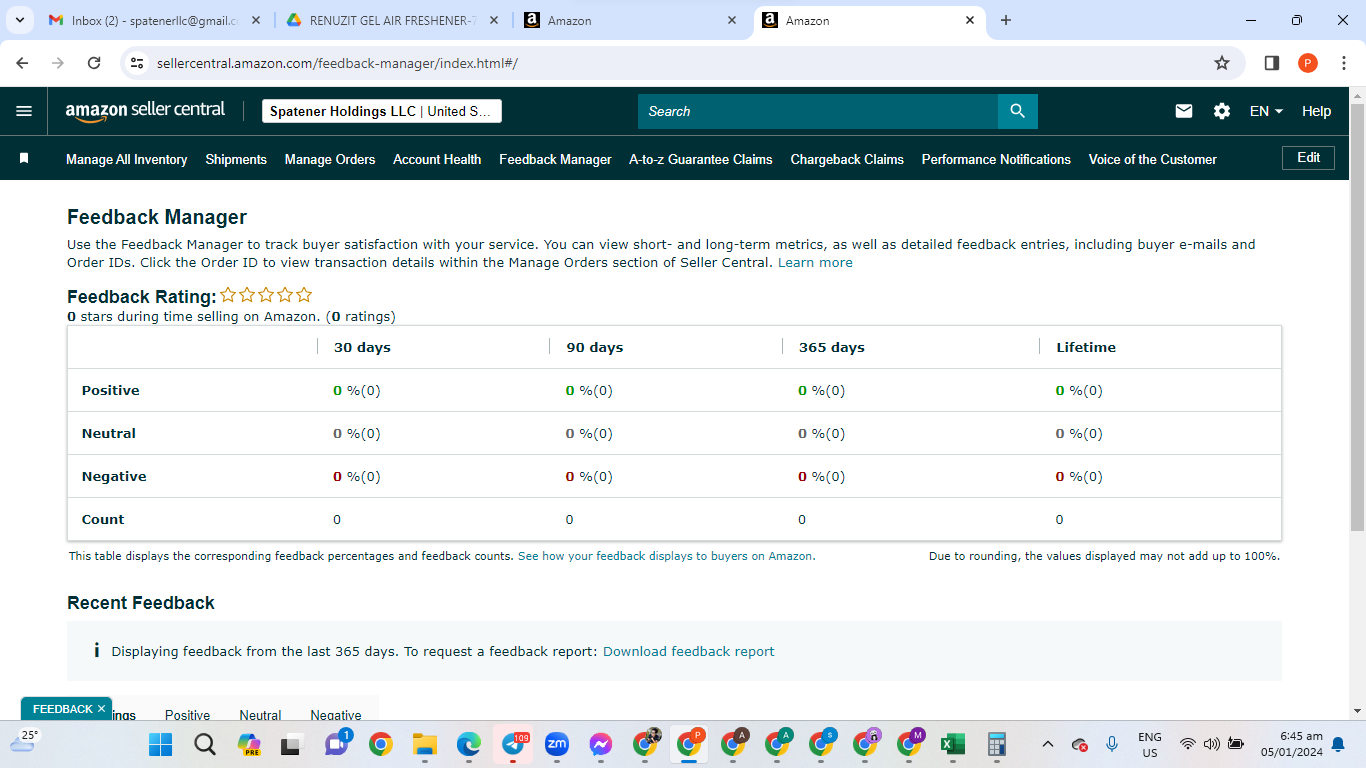This screenshot has width=1366, height=768.
Task: Open the Chrome tab search dropdown
Action: pyautogui.click(x=20, y=20)
